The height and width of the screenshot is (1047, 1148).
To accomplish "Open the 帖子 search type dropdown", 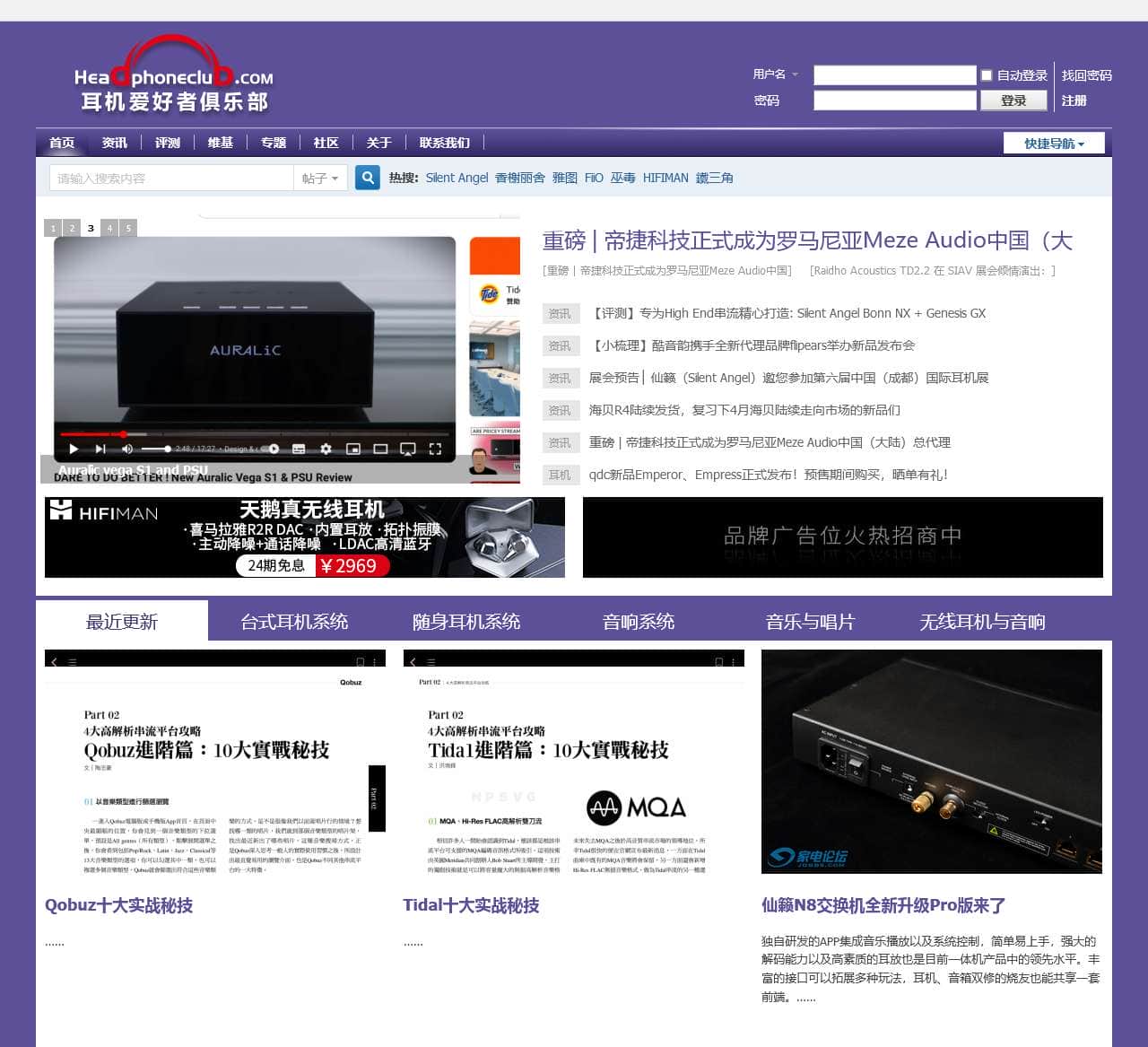I will point(320,178).
